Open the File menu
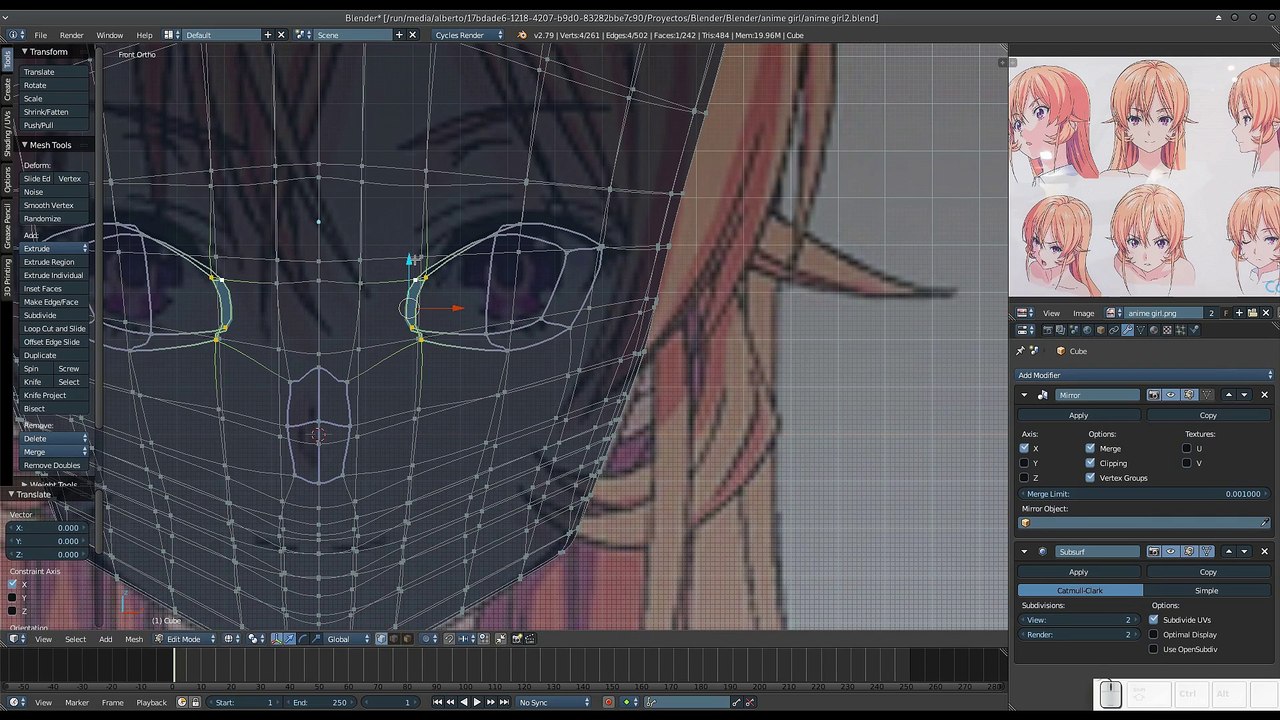Image resolution: width=1280 pixels, height=720 pixels. coord(41,35)
